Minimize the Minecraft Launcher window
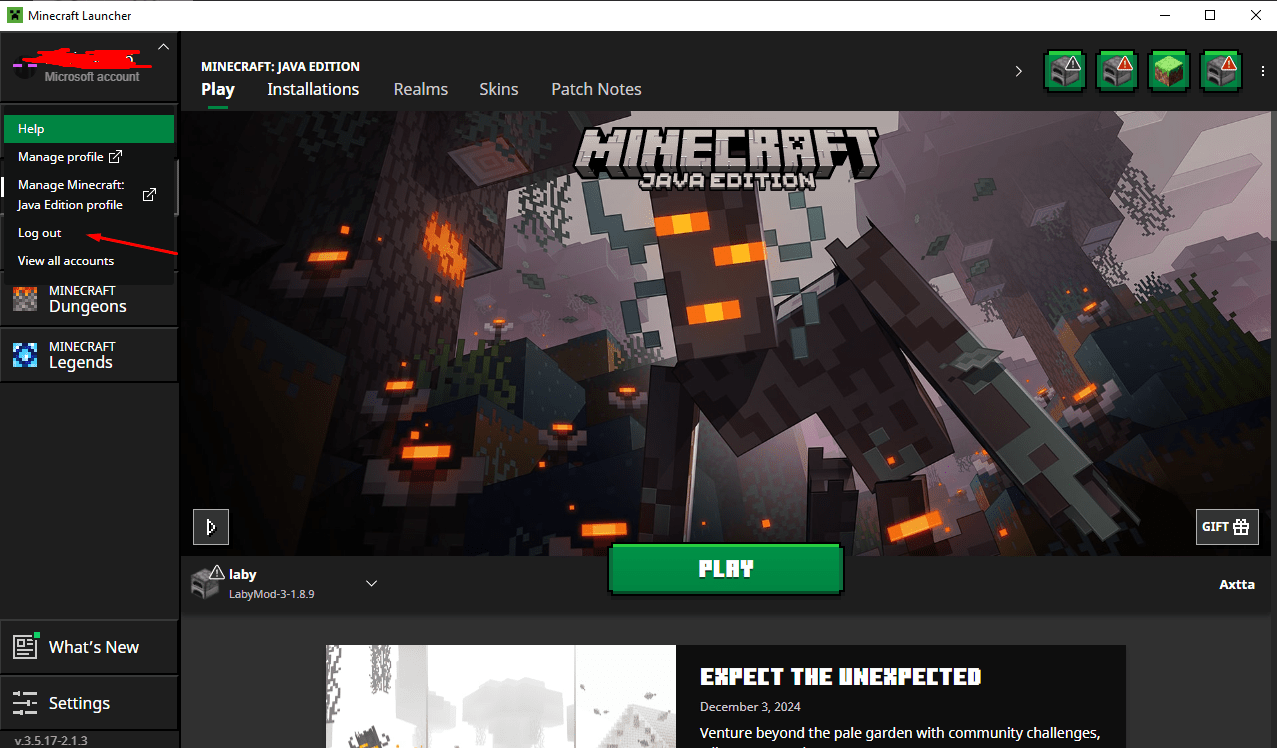This screenshot has width=1277, height=748. (x=1165, y=15)
